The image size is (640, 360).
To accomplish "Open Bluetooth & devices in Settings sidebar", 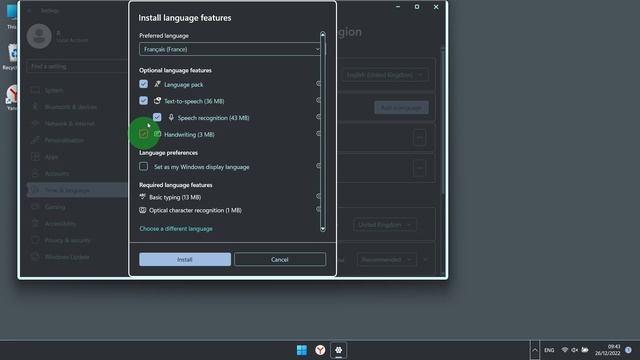I will (78, 107).
